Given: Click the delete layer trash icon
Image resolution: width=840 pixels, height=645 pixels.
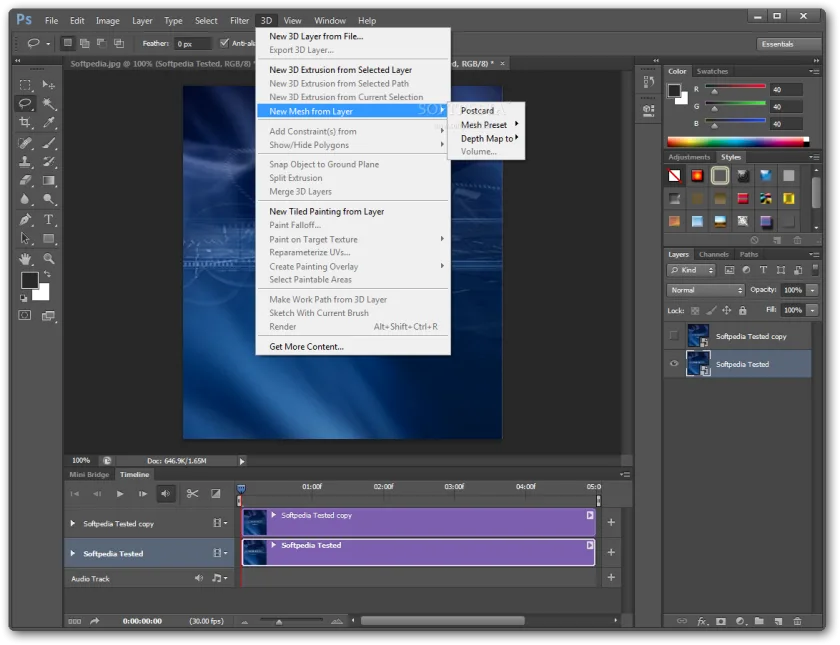Looking at the screenshot, I should coord(797,621).
